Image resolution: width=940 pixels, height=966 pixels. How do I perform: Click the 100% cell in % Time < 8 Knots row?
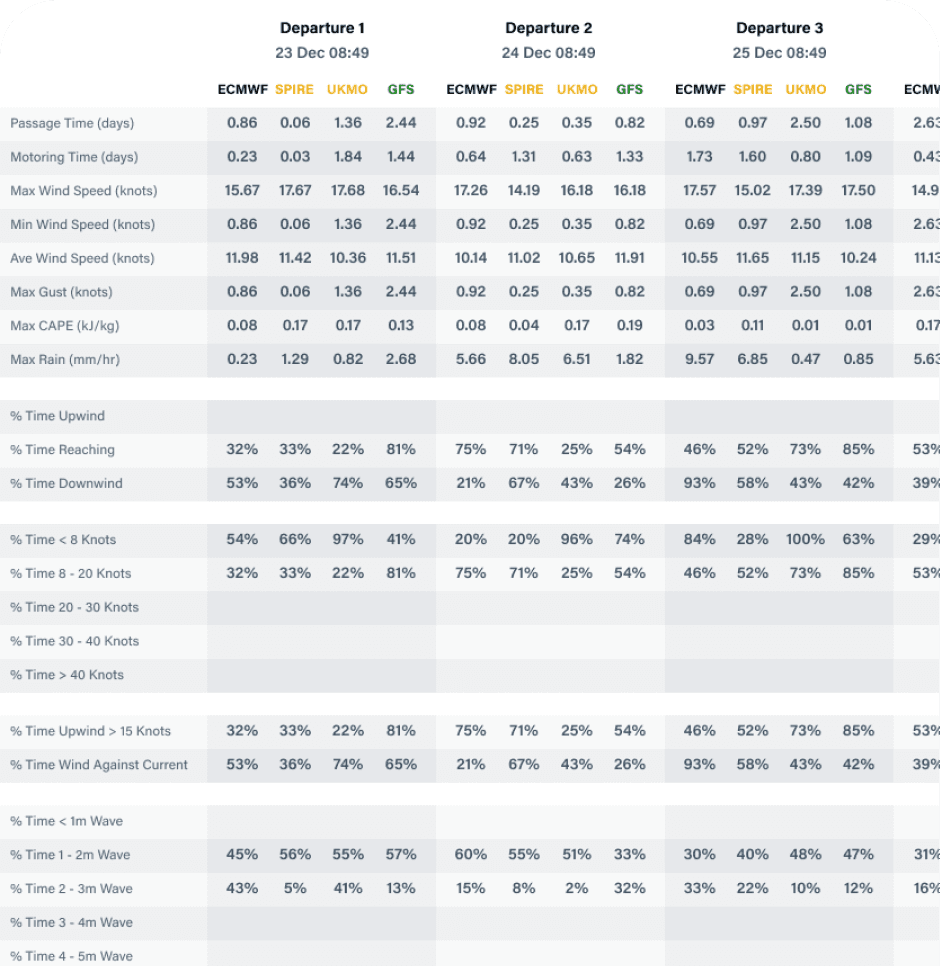pos(805,540)
